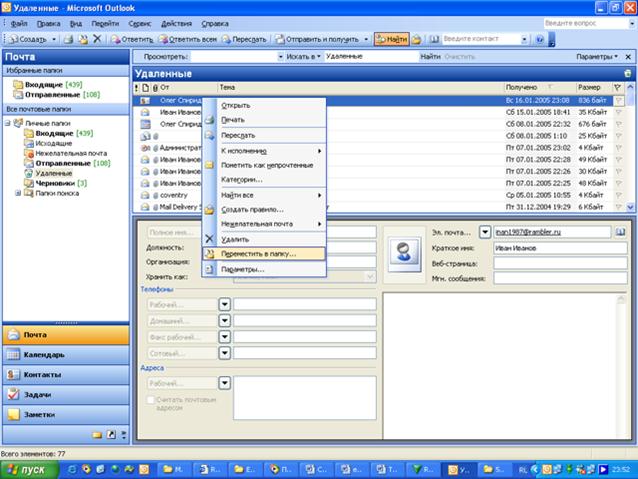Choose Удалить in context menu
638x479 pixels.
pyautogui.click(x=264, y=239)
